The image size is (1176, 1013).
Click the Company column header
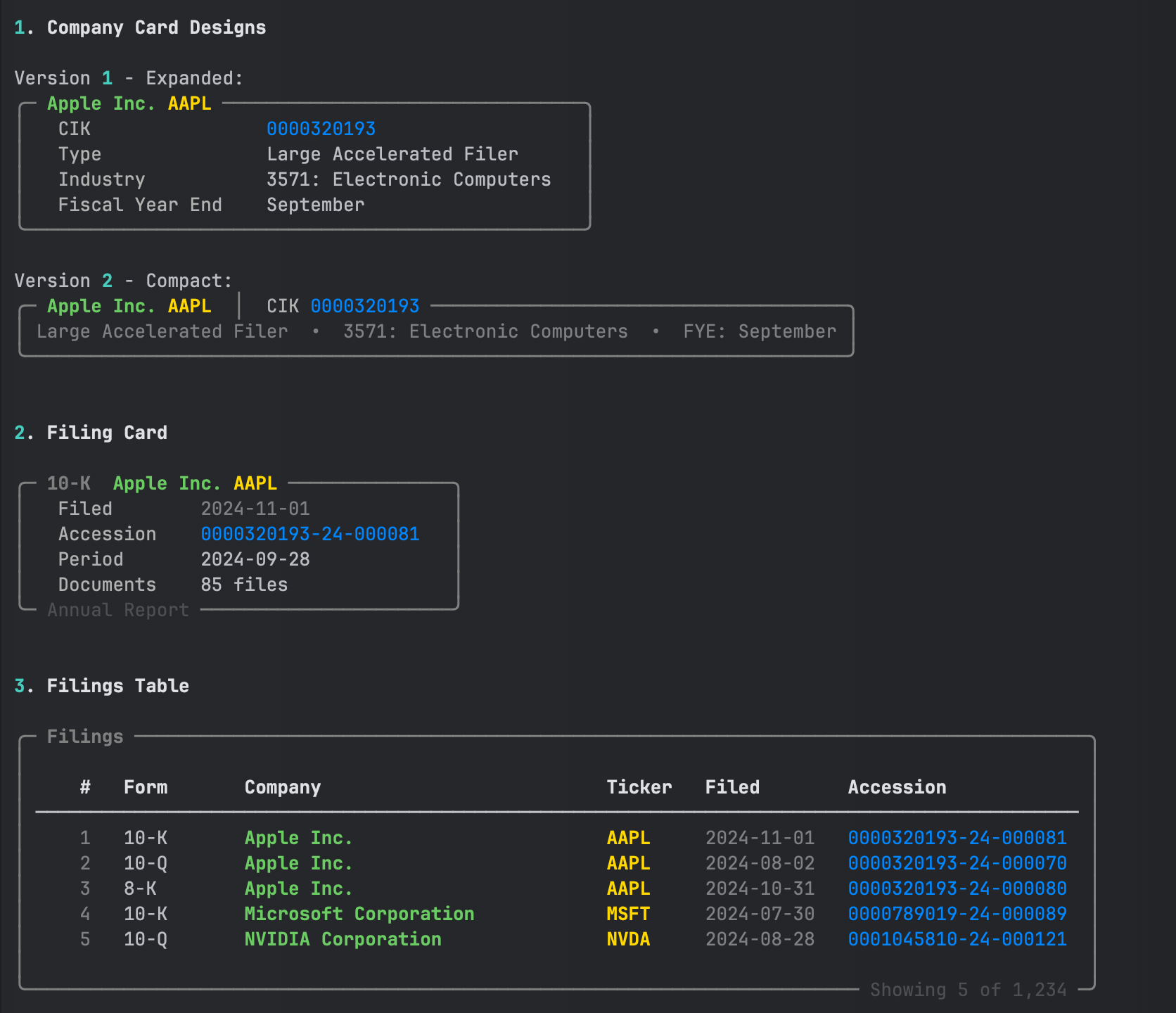(282, 787)
